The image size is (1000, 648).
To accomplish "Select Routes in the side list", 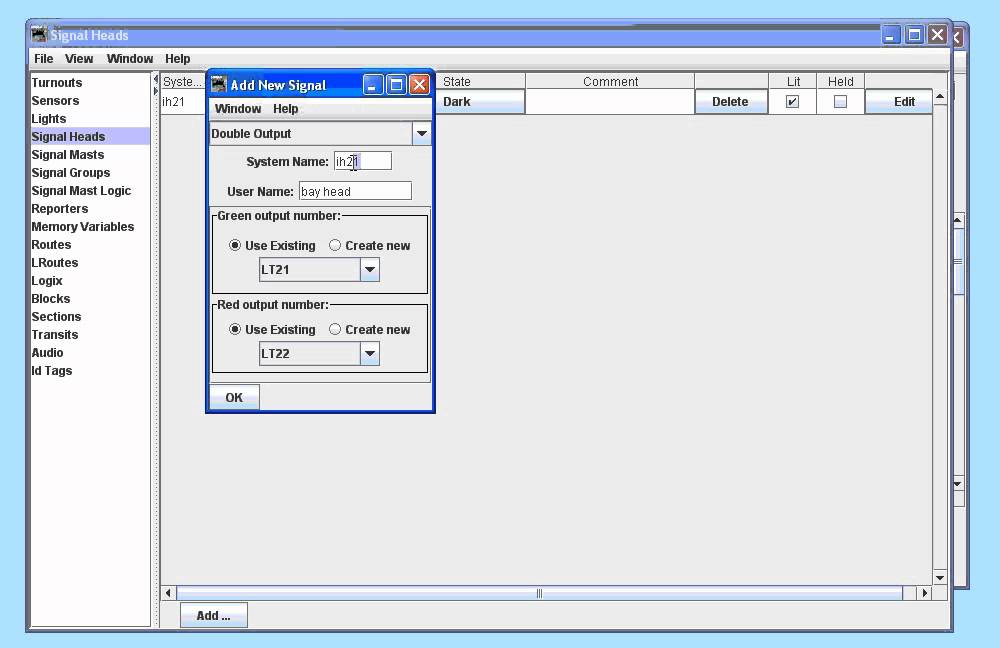I will click(91, 245).
